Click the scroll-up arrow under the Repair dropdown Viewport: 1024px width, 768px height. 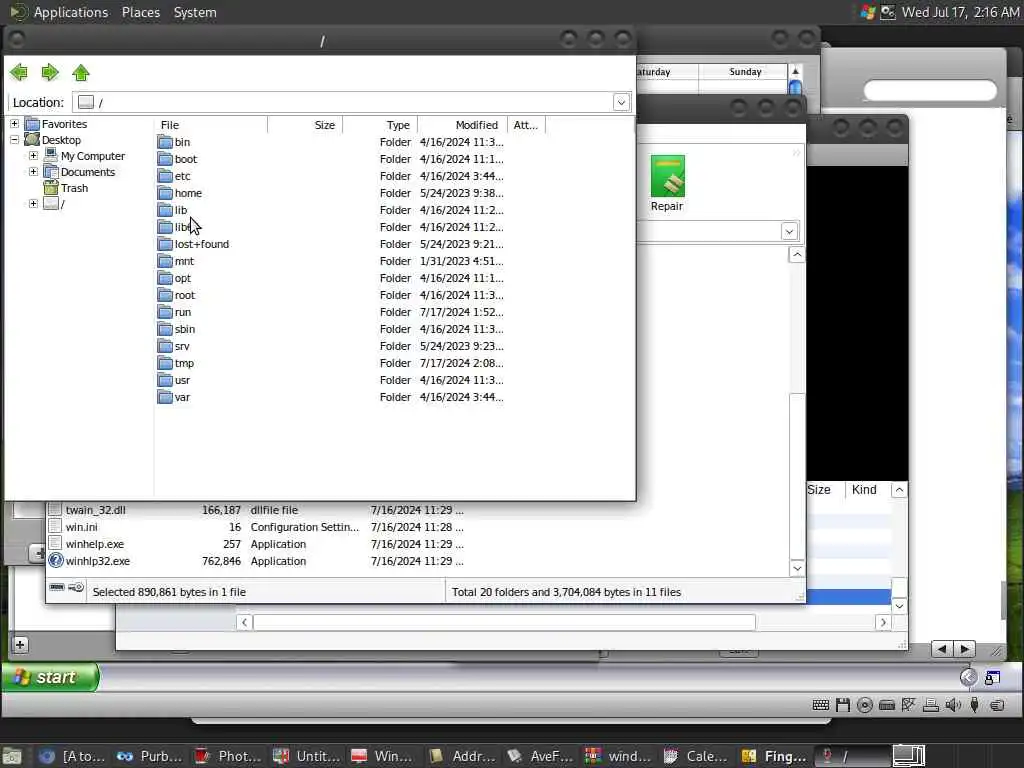(797, 255)
